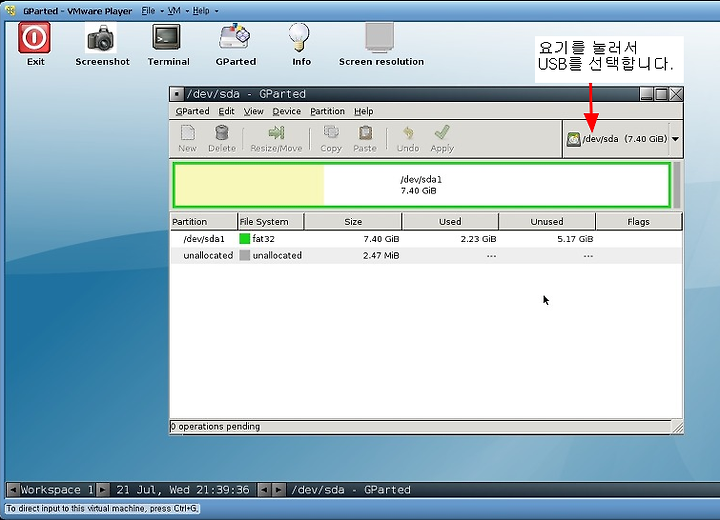The width and height of the screenshot is (720, 520).
Task: Click the window resize grip in status bar
Action: pos(677,427)
